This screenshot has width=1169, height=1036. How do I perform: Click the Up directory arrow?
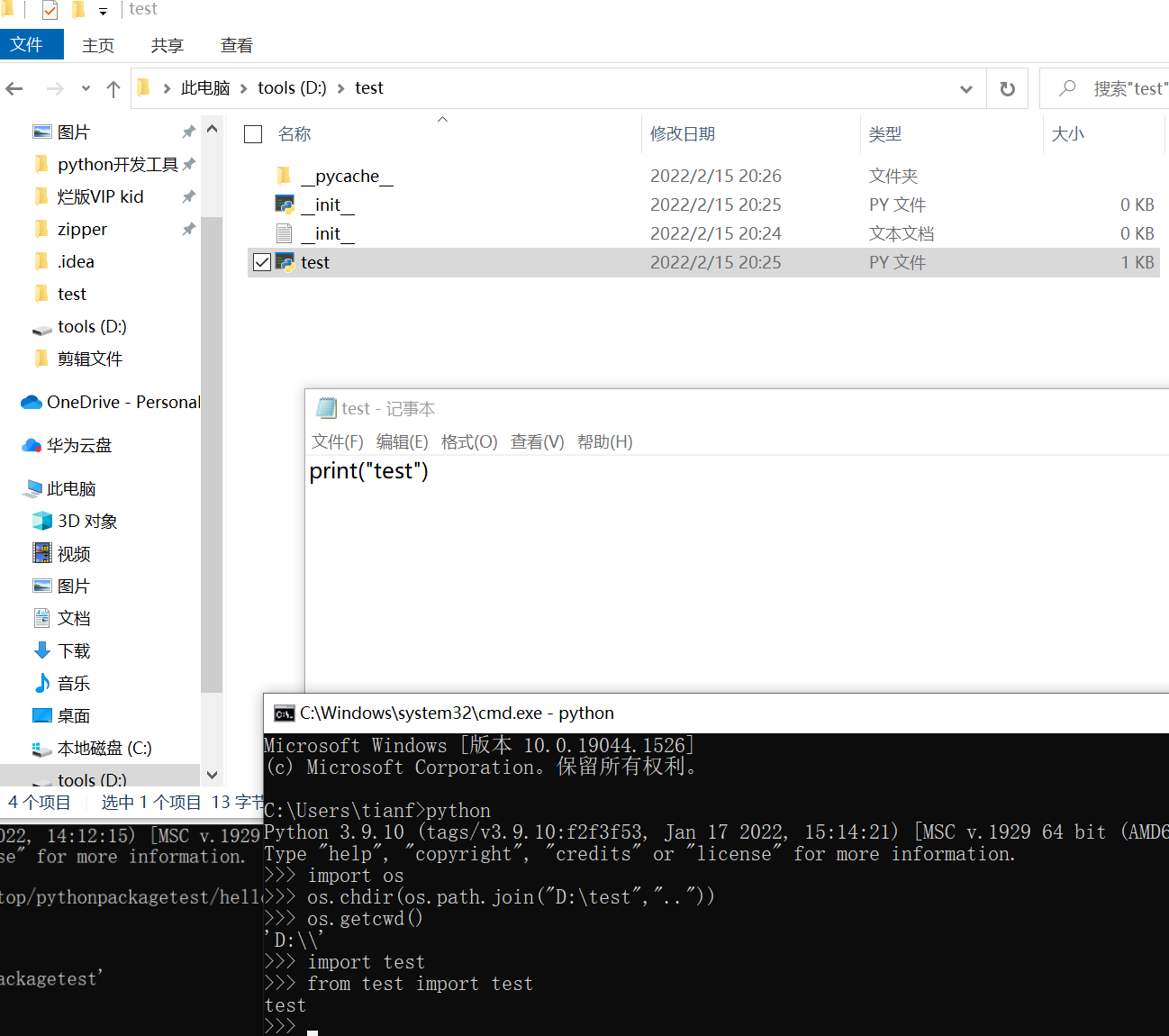tap(113, 88)
